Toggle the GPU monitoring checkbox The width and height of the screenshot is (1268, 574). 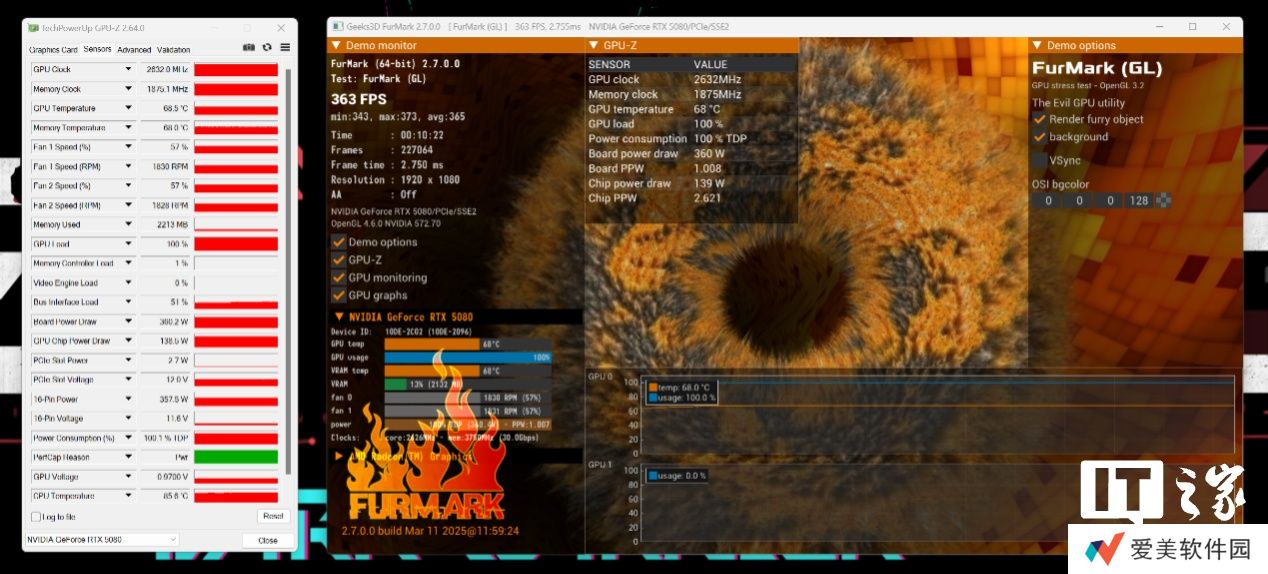point(338,278)
